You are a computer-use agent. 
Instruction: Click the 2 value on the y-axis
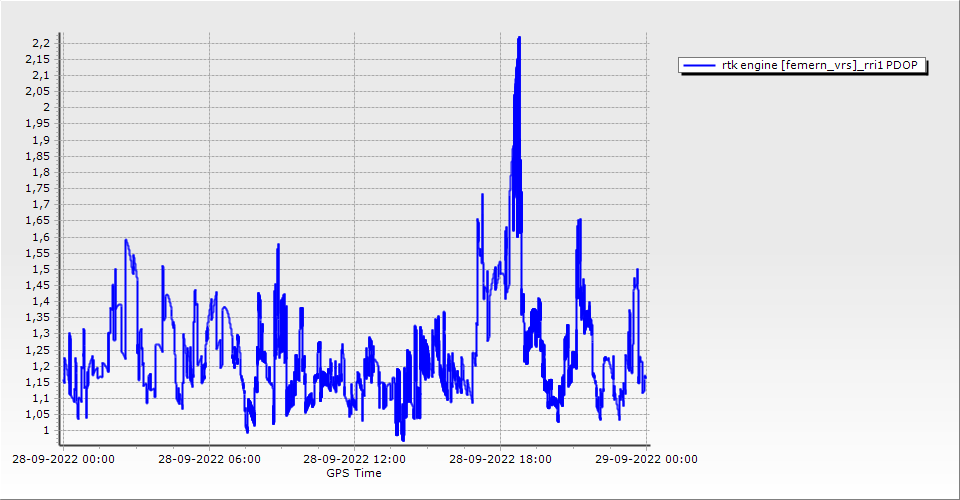46,108
